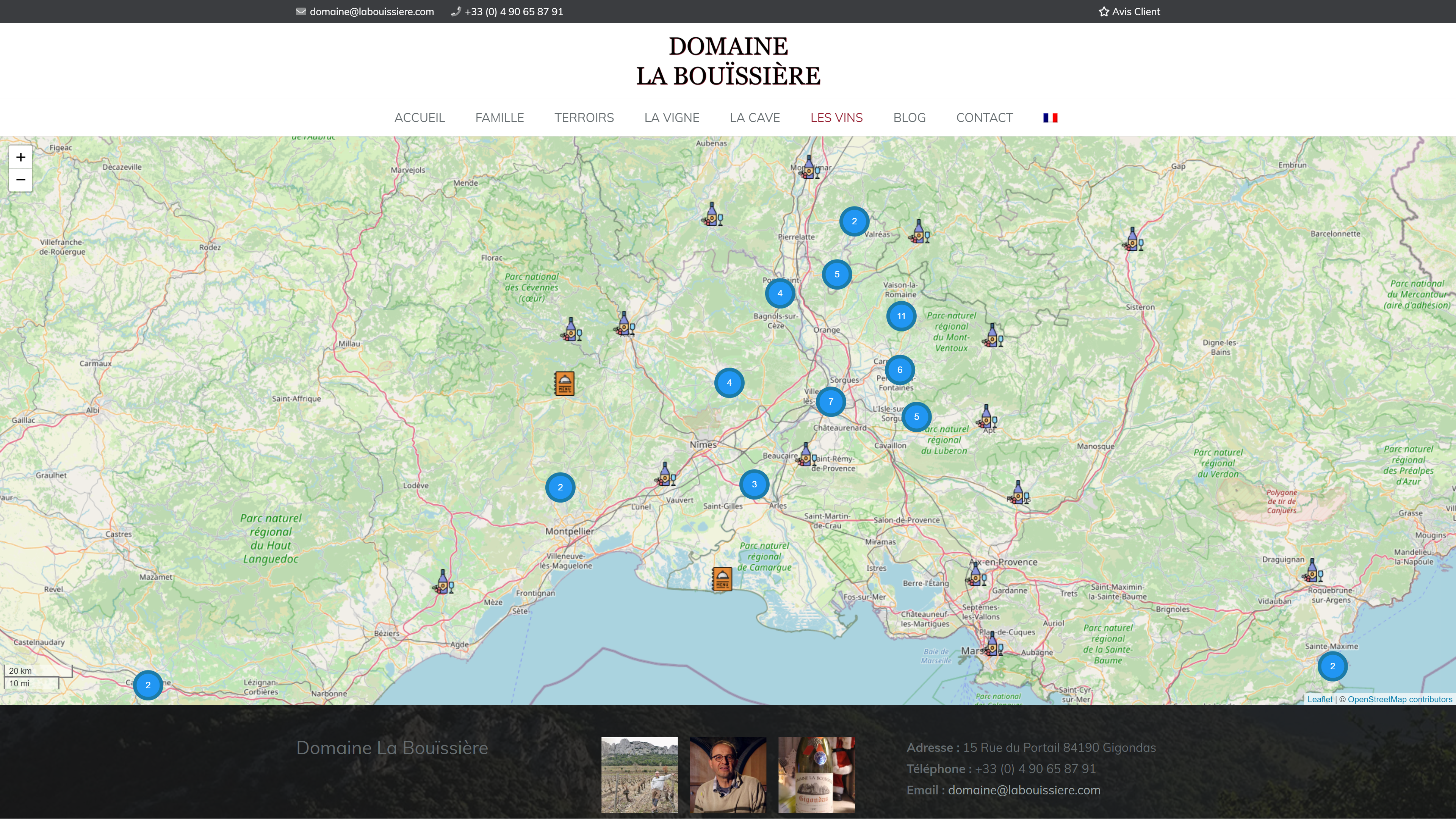The image size is (1456, 819).
Task: Click wine marker east of Valréas
Action: 919,232
